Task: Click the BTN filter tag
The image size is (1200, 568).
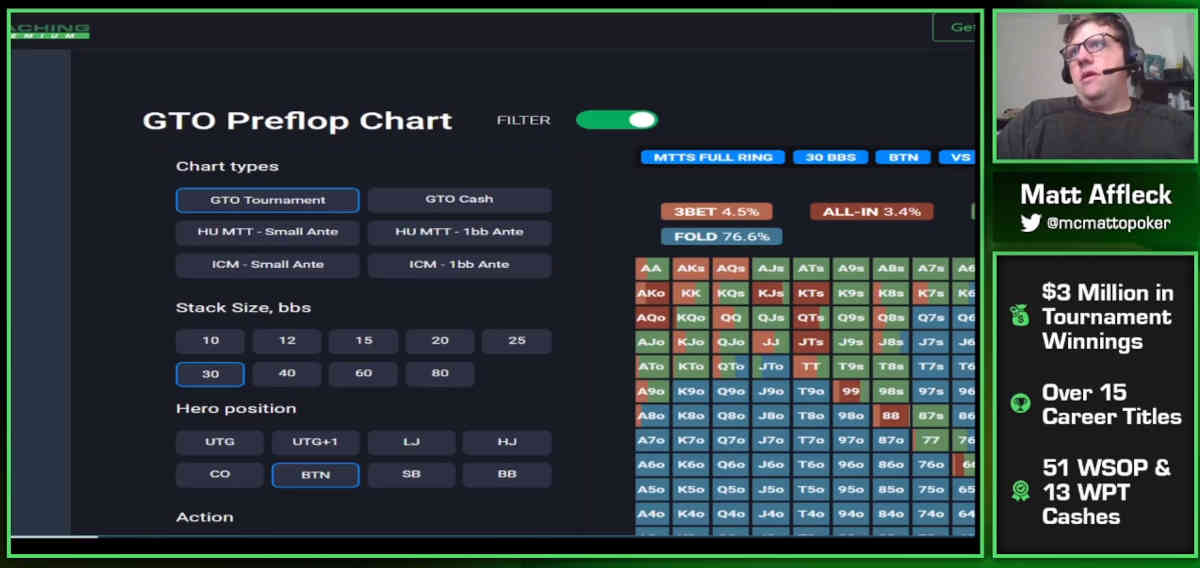Action: (903, 157)
